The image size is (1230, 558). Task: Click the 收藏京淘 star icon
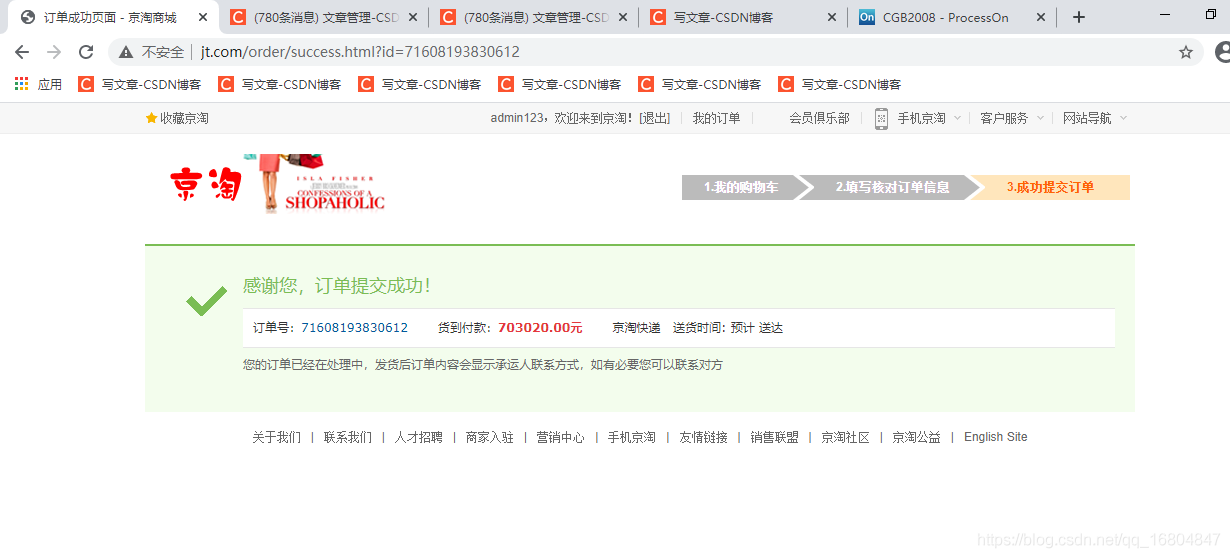[x=152, y=118]
